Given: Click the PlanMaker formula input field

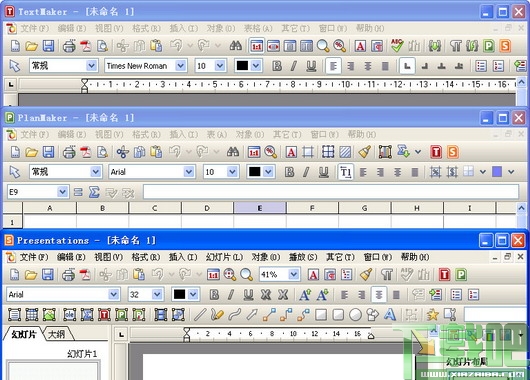Looking at the screenshot, I should (x=331, y=192).
